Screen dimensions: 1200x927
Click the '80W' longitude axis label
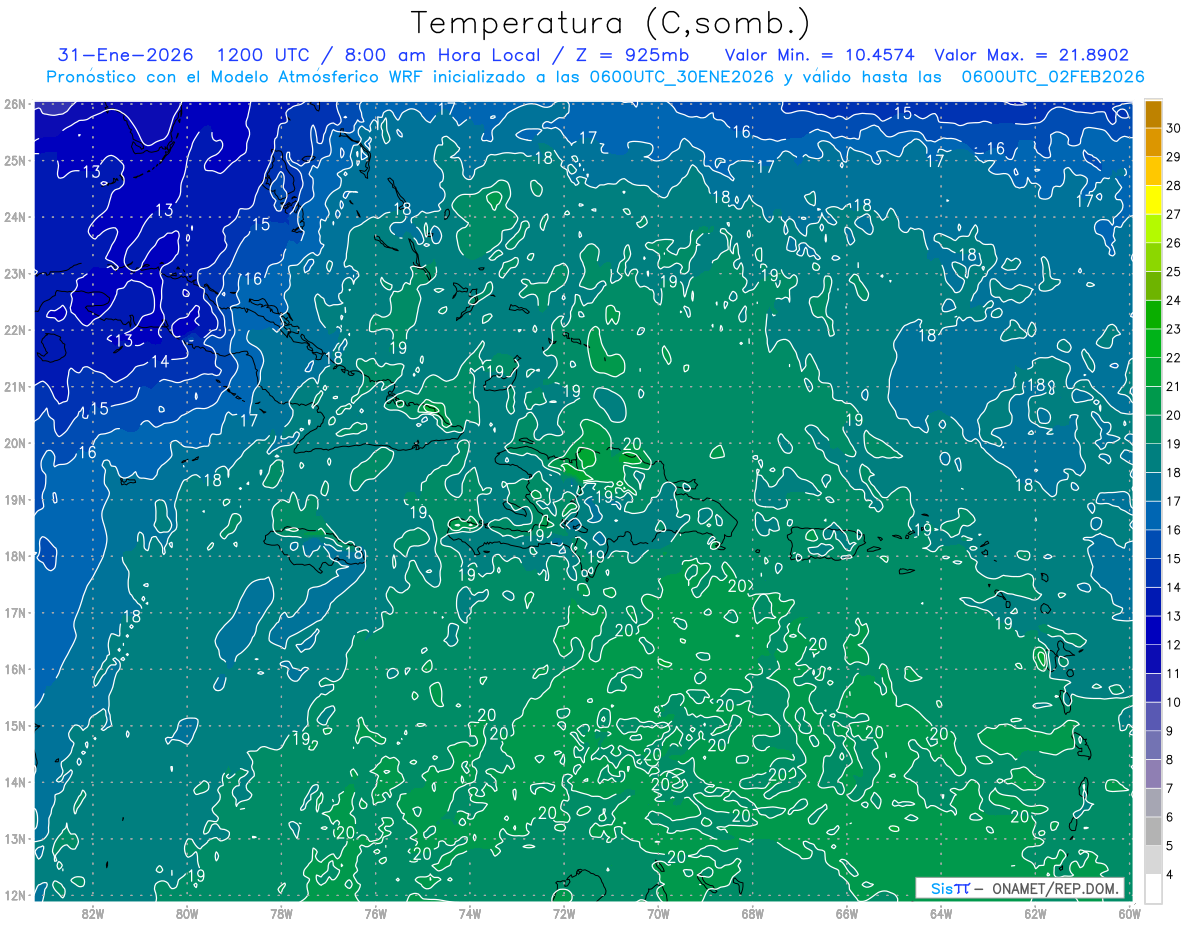pyautogui.click(x=187, y=912)
